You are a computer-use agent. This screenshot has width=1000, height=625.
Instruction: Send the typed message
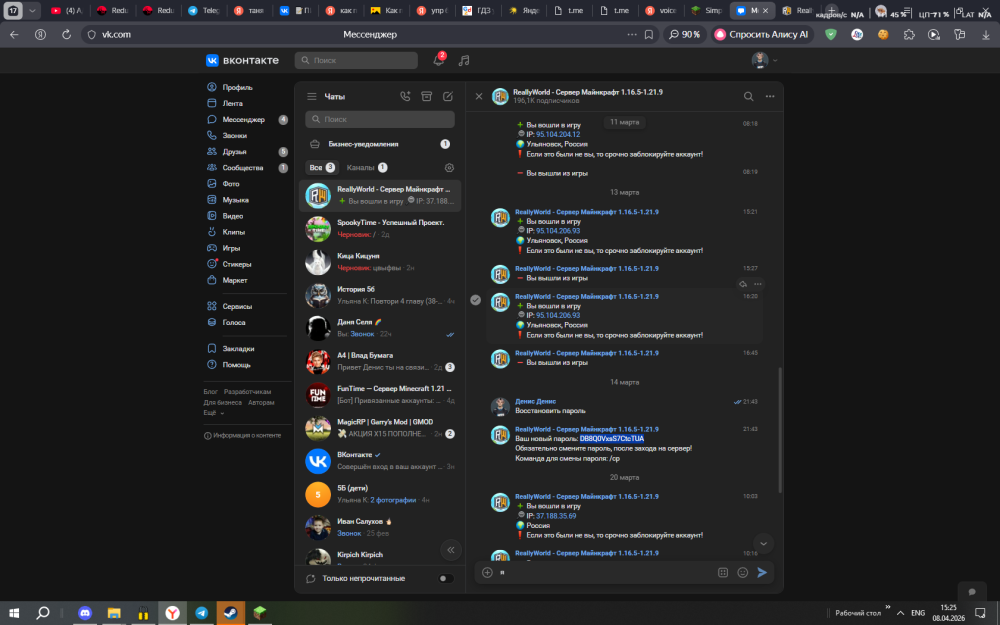point(762,573)
